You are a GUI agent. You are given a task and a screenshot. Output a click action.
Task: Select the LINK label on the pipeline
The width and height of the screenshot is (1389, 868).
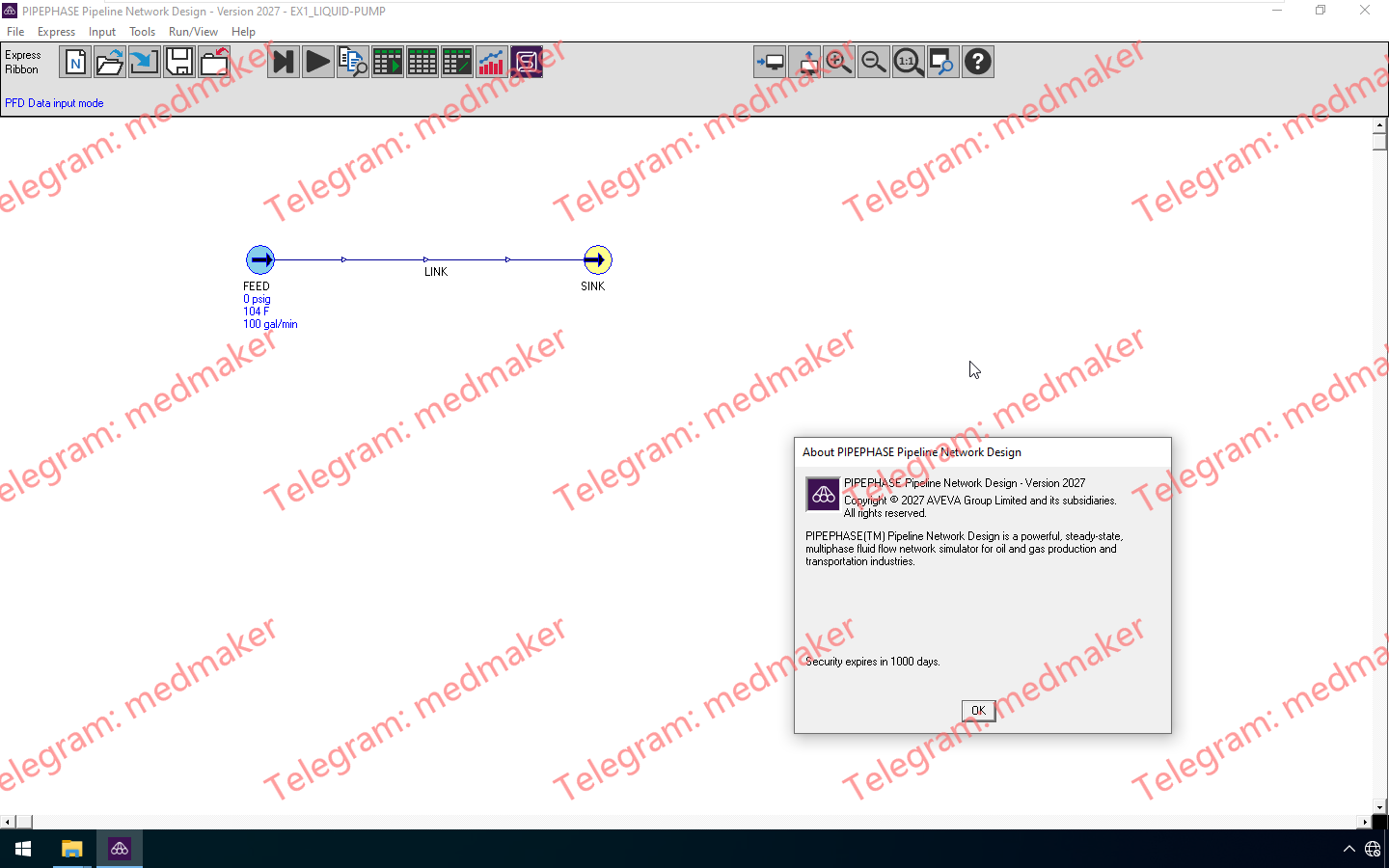coord(436,272)
